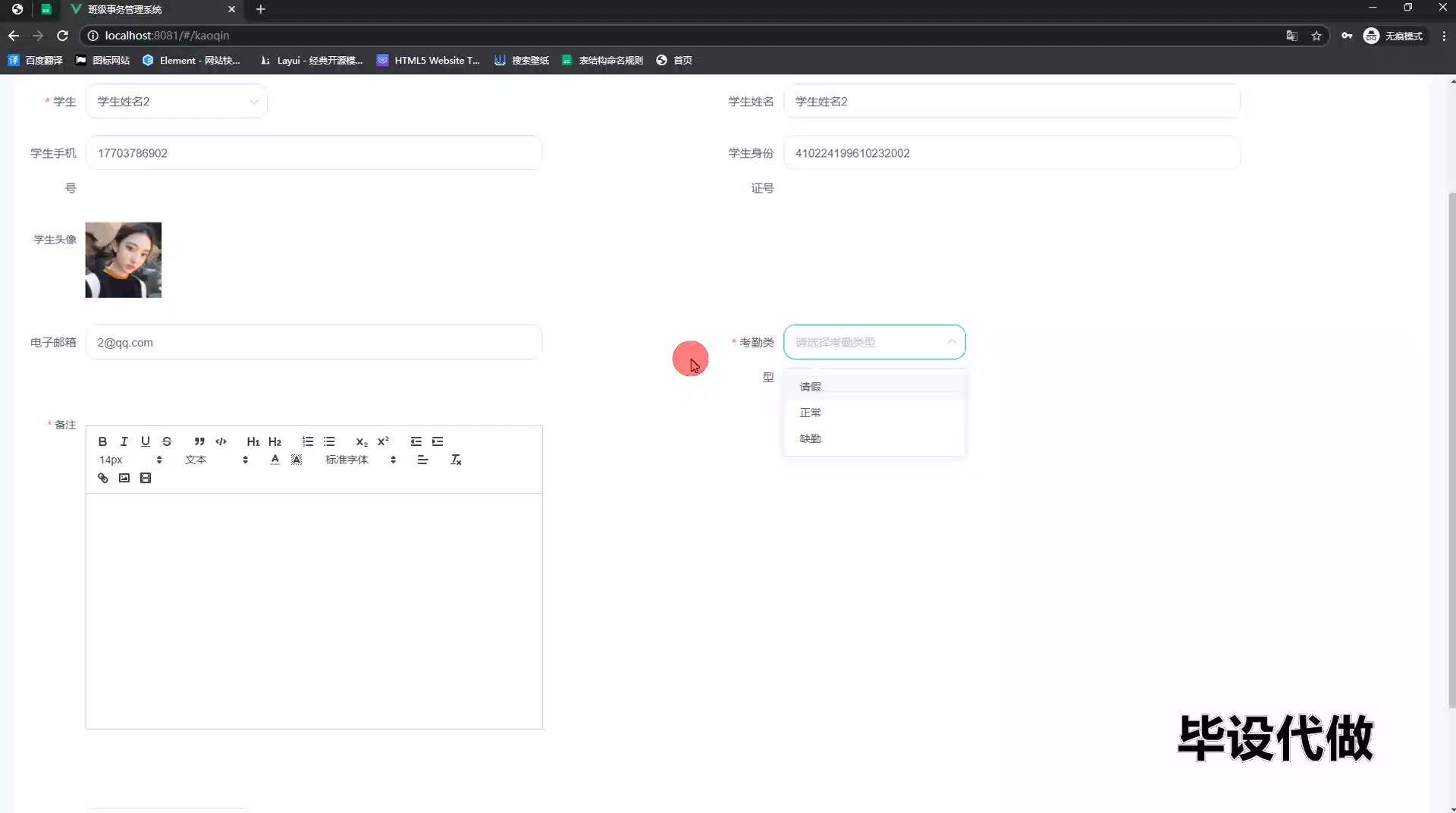This screenshot has width=1456, height=813.
Task: Open the 百度翻译 bookmark
Action: 36,61
